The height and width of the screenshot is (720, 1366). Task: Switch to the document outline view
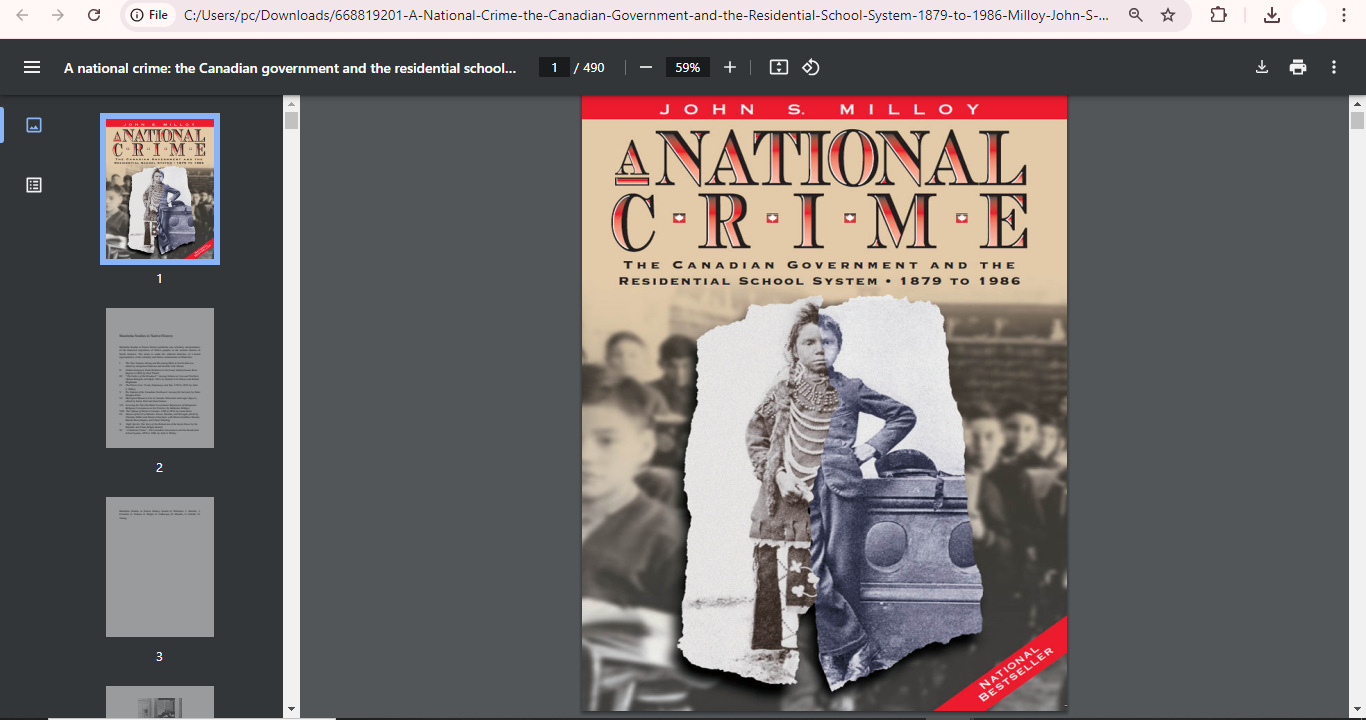[34, 185]
